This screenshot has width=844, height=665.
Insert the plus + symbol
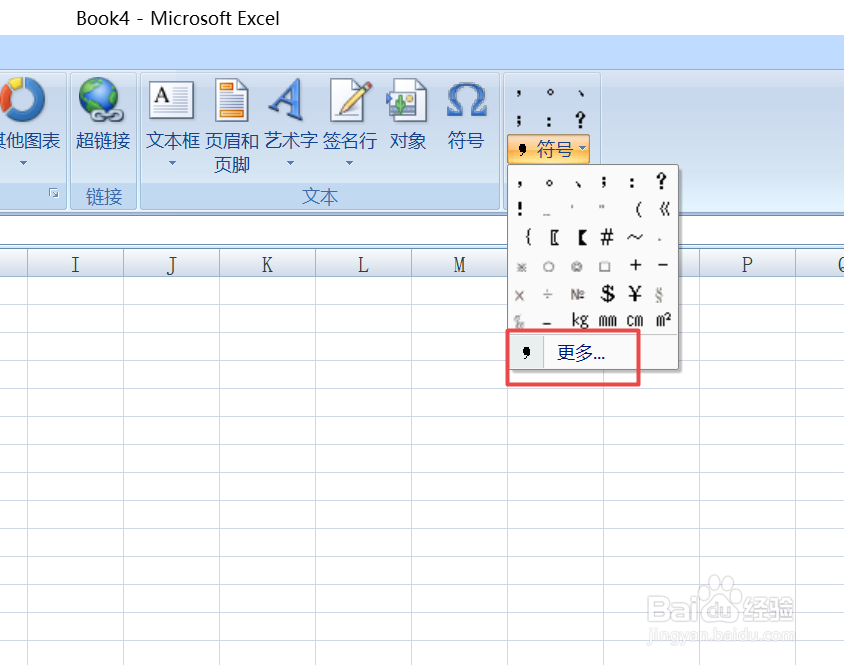(636, 264)
